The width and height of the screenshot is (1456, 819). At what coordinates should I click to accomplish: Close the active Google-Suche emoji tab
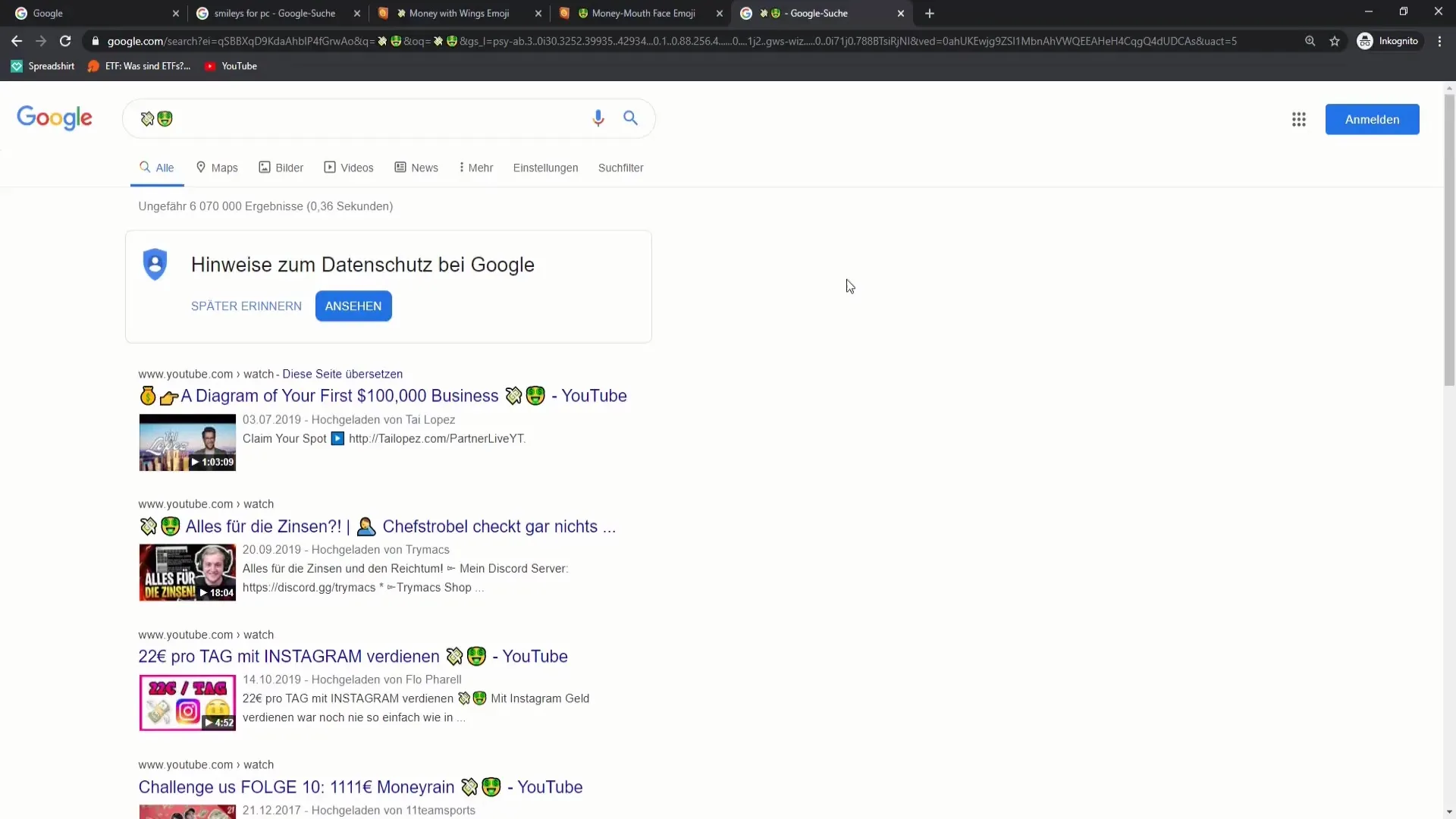pyautogui.click(x=901, y=14)
